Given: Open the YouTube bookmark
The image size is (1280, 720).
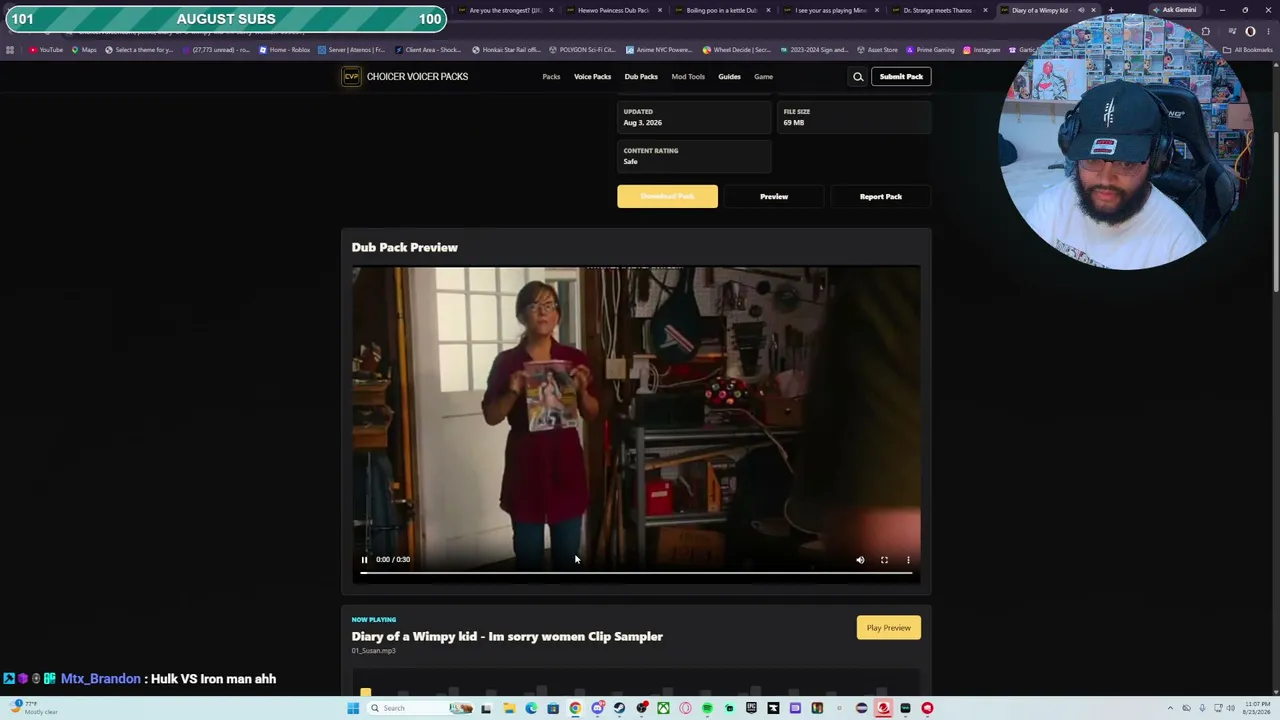Looking at the screenshot, I should pos(46,50).
